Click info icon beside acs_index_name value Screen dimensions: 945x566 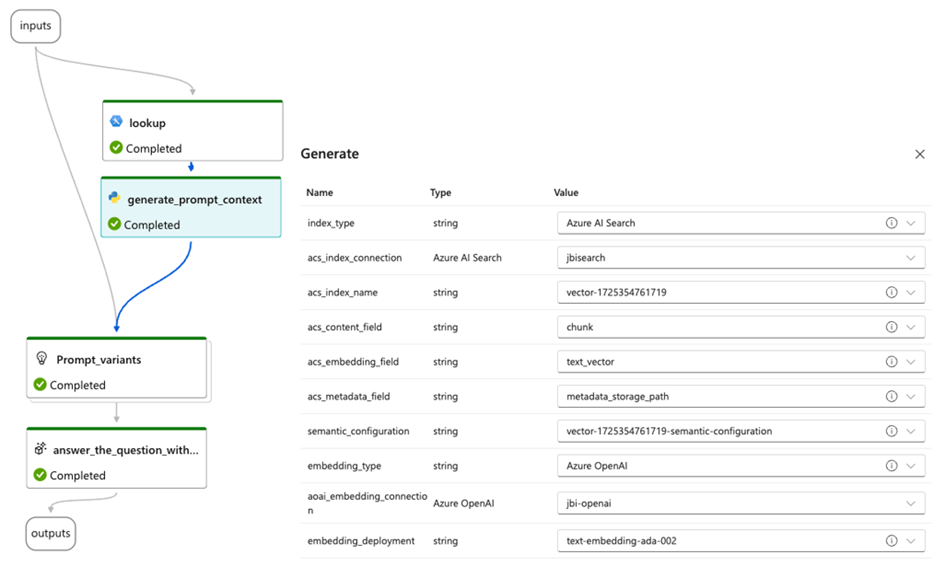coord(891,292)
